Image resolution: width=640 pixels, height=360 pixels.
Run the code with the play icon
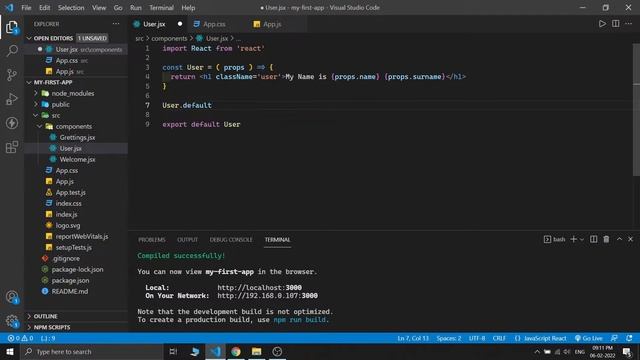pyautogui.click(x=602, y=24)
